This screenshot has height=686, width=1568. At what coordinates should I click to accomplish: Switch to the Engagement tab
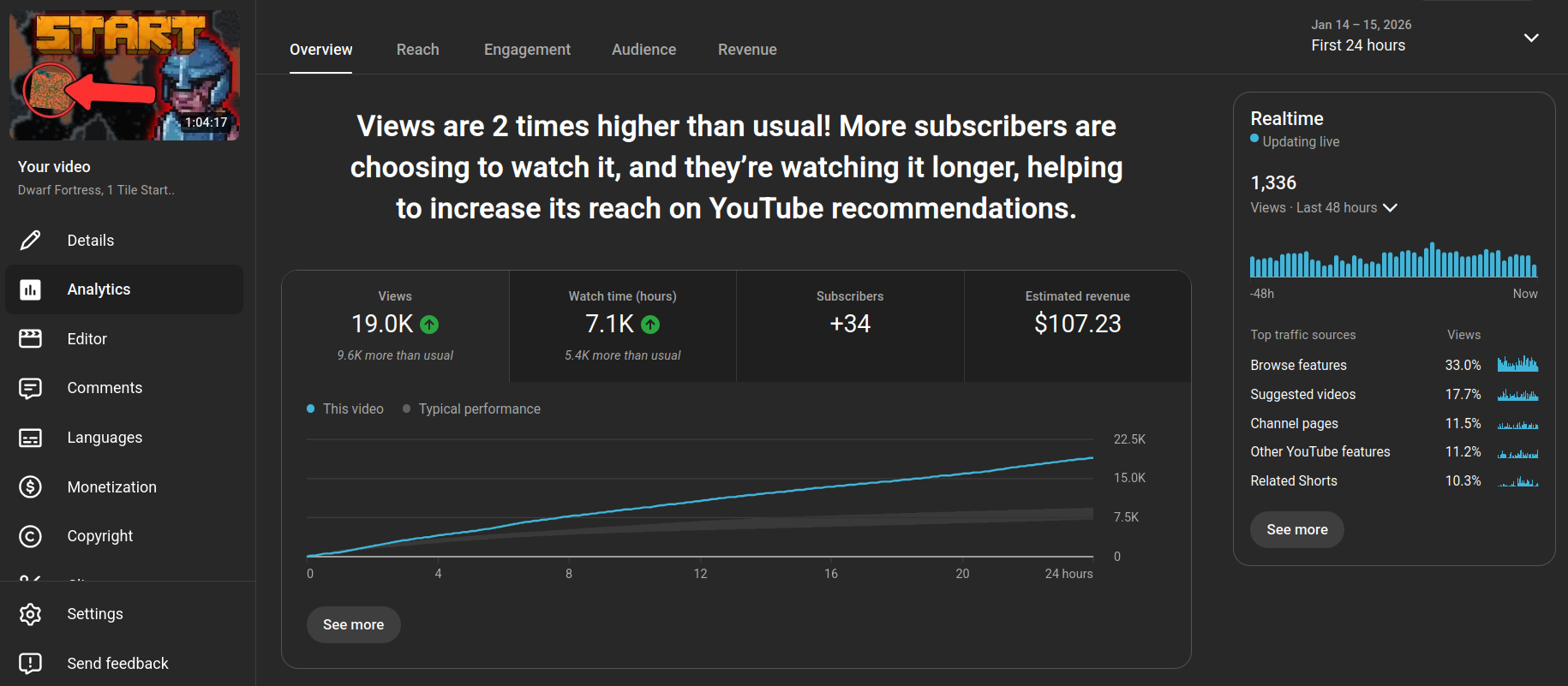click(527, 50)
